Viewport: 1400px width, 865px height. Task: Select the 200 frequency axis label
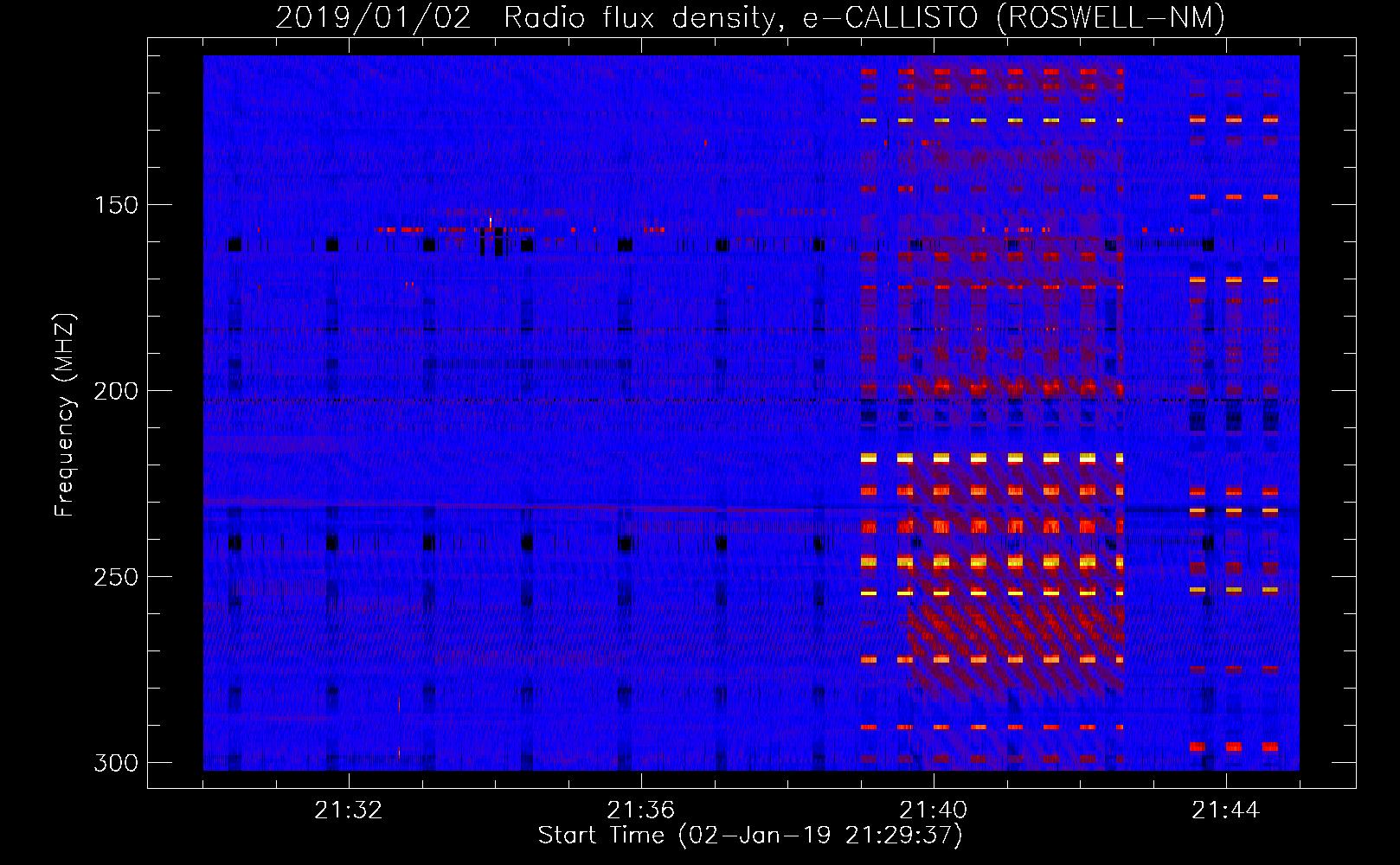[116, 391]
